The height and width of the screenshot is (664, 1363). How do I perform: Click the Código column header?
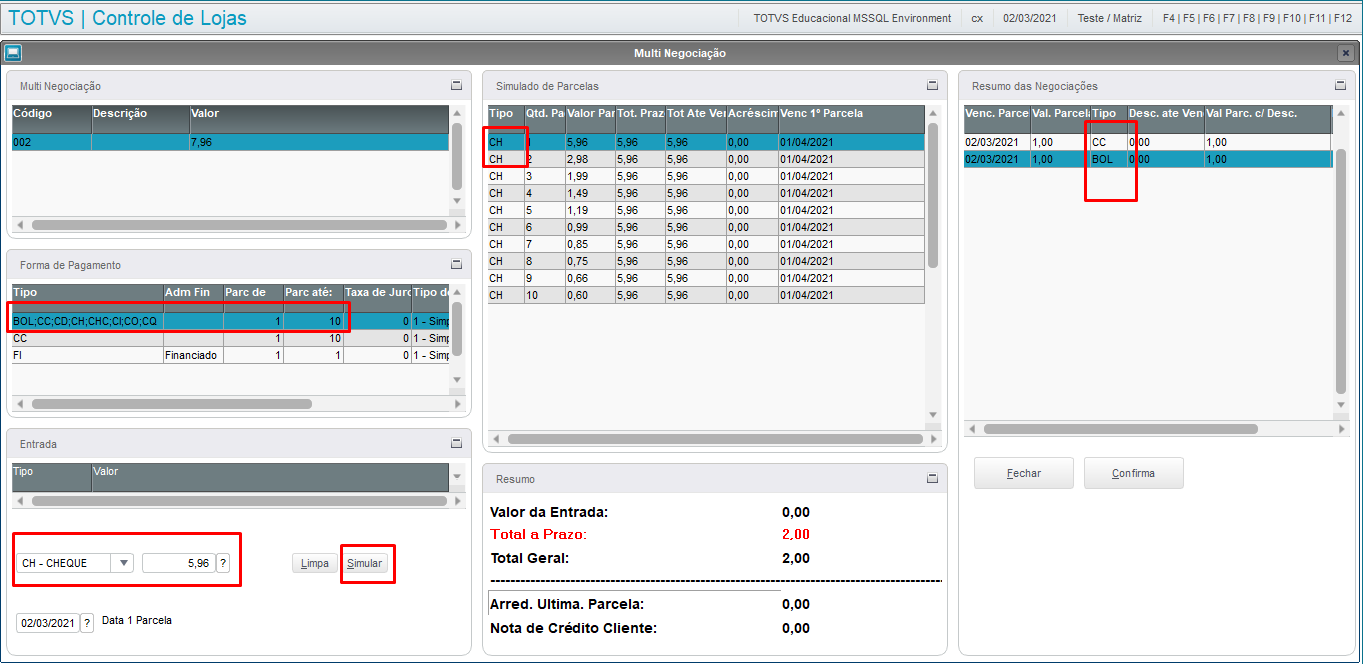[52, 119]
